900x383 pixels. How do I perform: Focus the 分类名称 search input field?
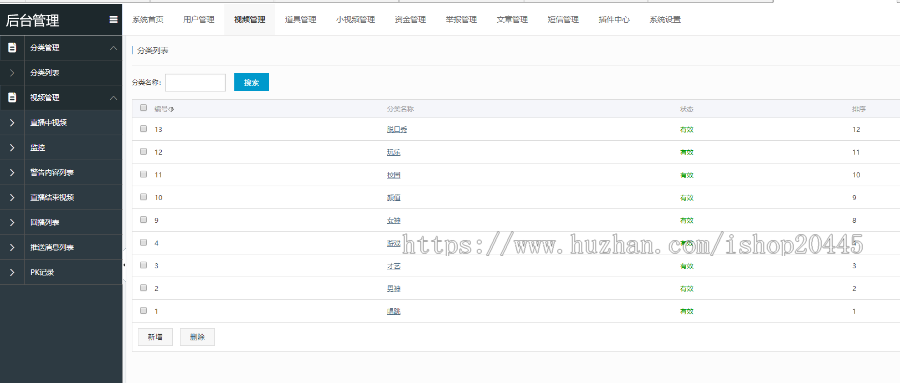click(x=195, y=82)
